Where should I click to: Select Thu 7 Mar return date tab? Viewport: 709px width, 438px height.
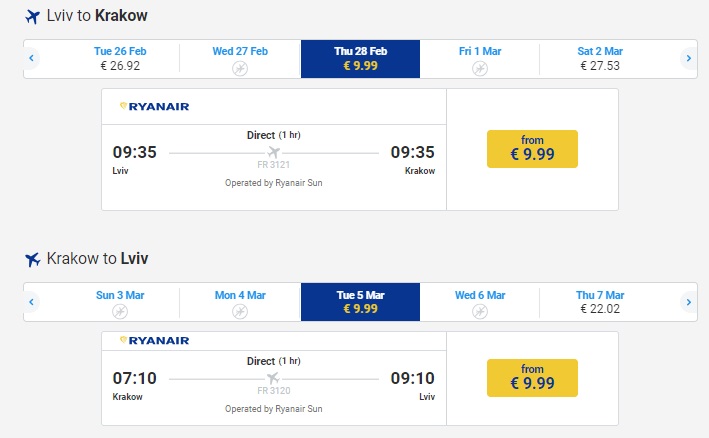coord(600,301)
